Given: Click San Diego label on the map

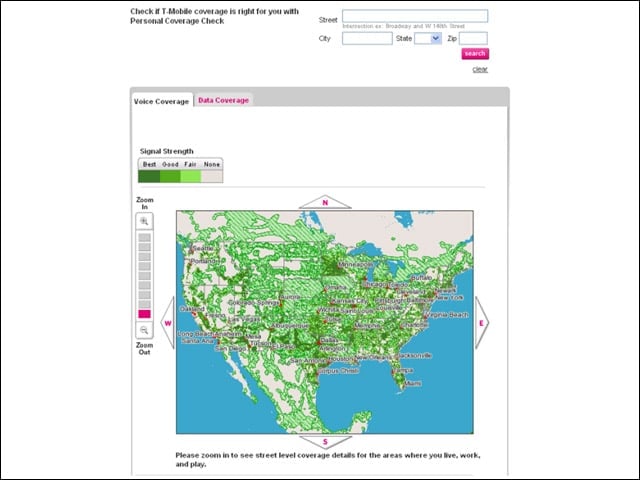Looking at the screenshot, I should click(x=231, y=349).
